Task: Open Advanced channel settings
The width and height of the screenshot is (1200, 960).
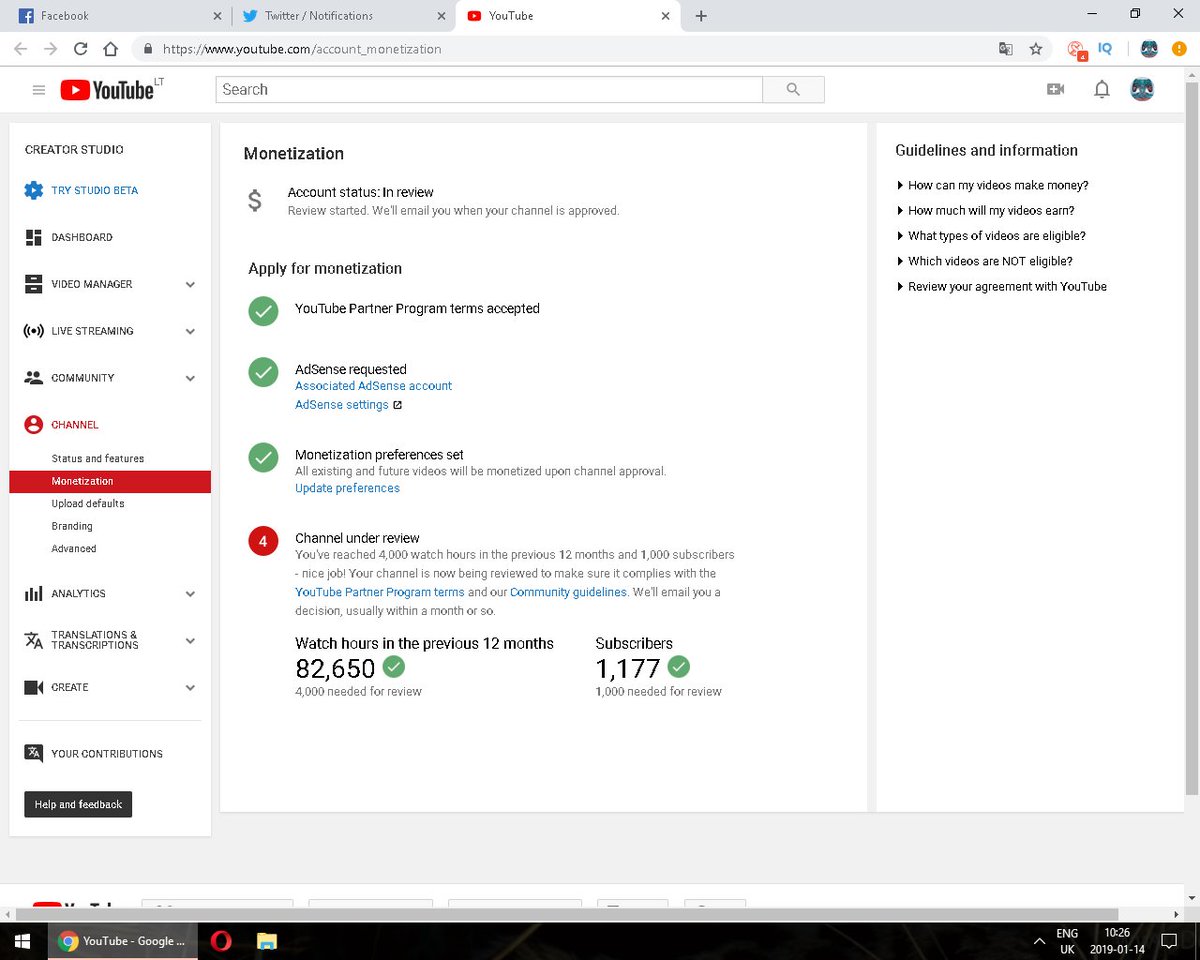Action: [74, 549]
